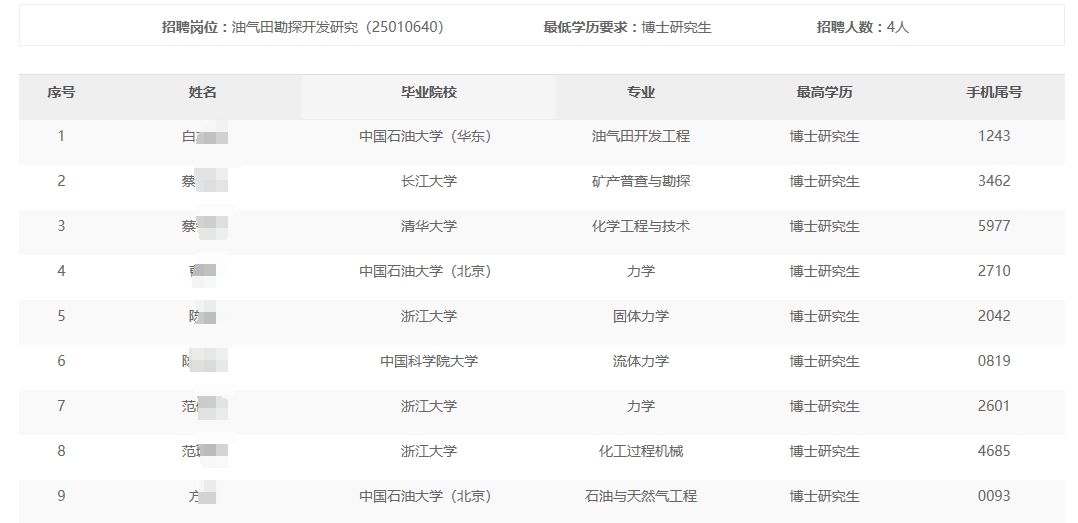Select the 化学工程与技术 major cell

pyautogui.click(x=641, y=226)
